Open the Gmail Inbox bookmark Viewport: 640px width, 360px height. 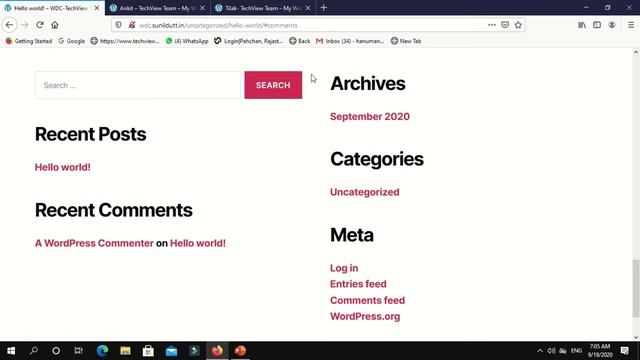350,41
